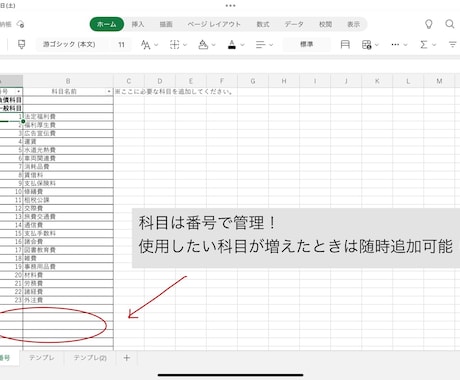Open the 番号 column filter dropdown
Viewport: 460px width, 380px height.
pos(18,91)
